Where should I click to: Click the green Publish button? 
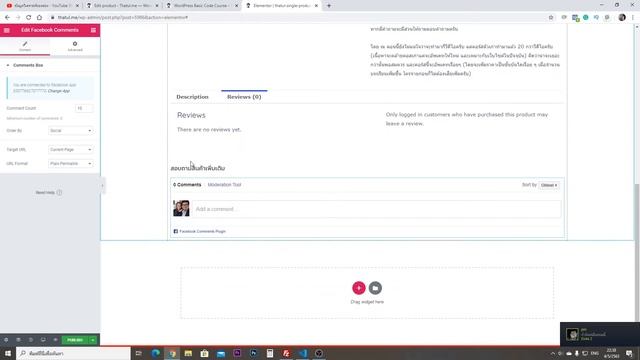pos(75,340)
